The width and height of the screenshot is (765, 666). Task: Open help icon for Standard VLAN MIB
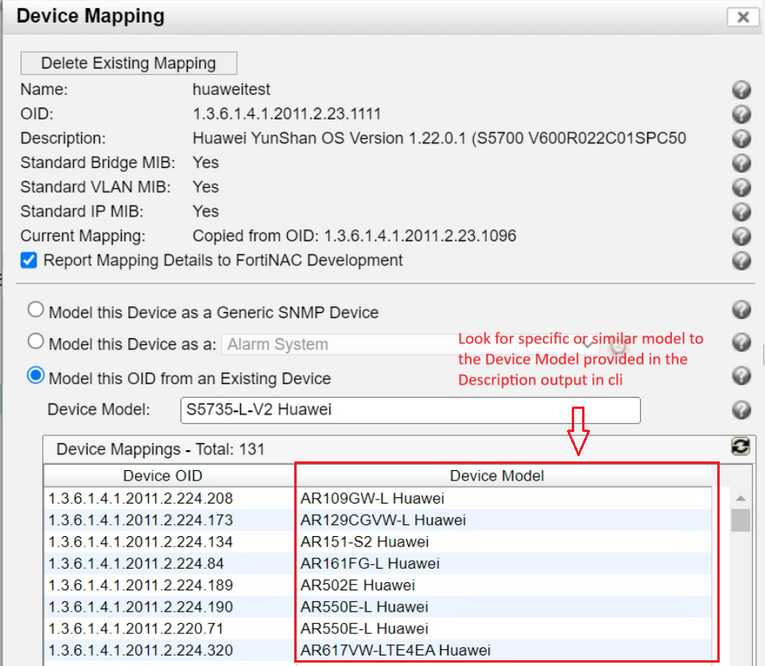coord(741,187)
